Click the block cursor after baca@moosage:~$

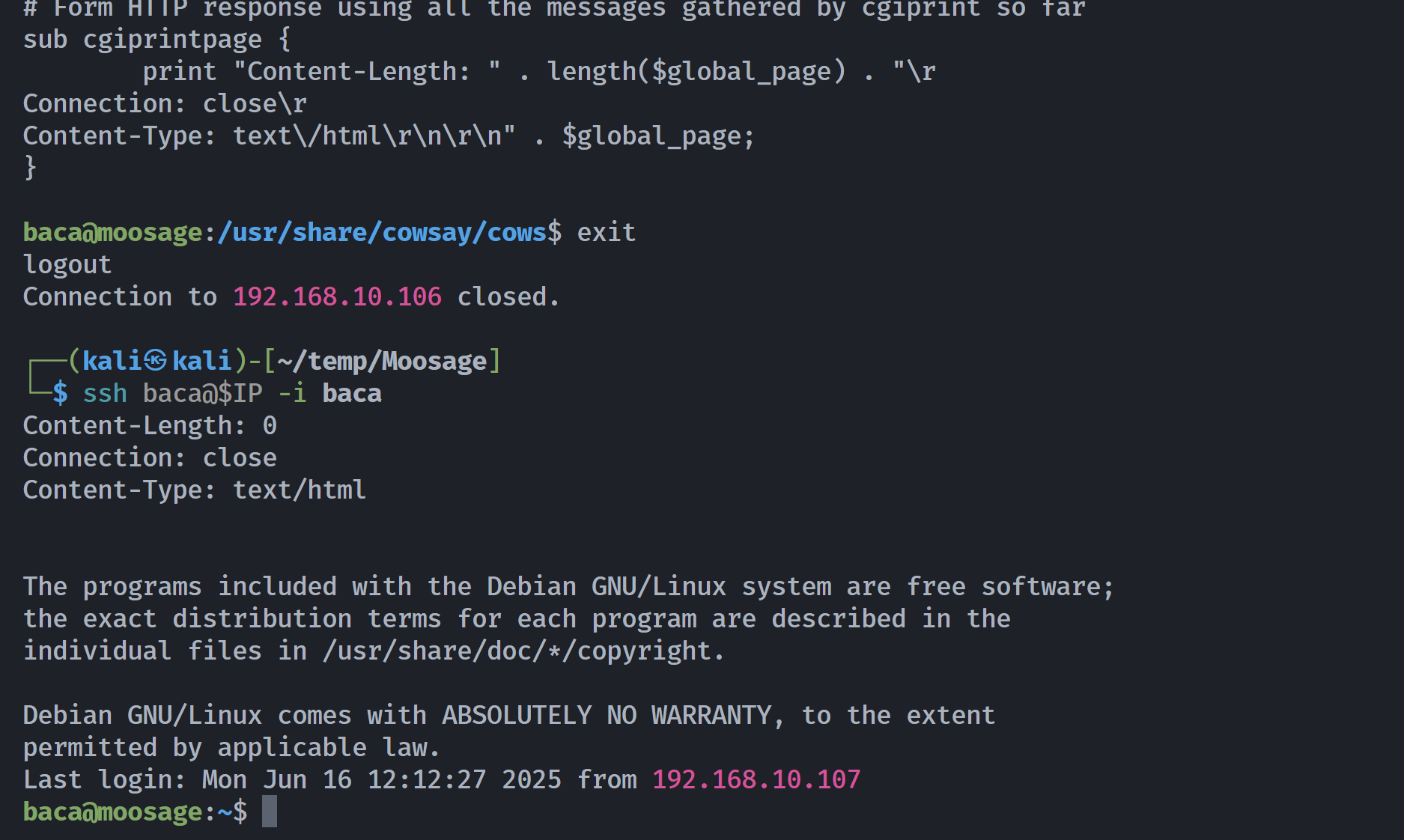click(x=270, y=812)
